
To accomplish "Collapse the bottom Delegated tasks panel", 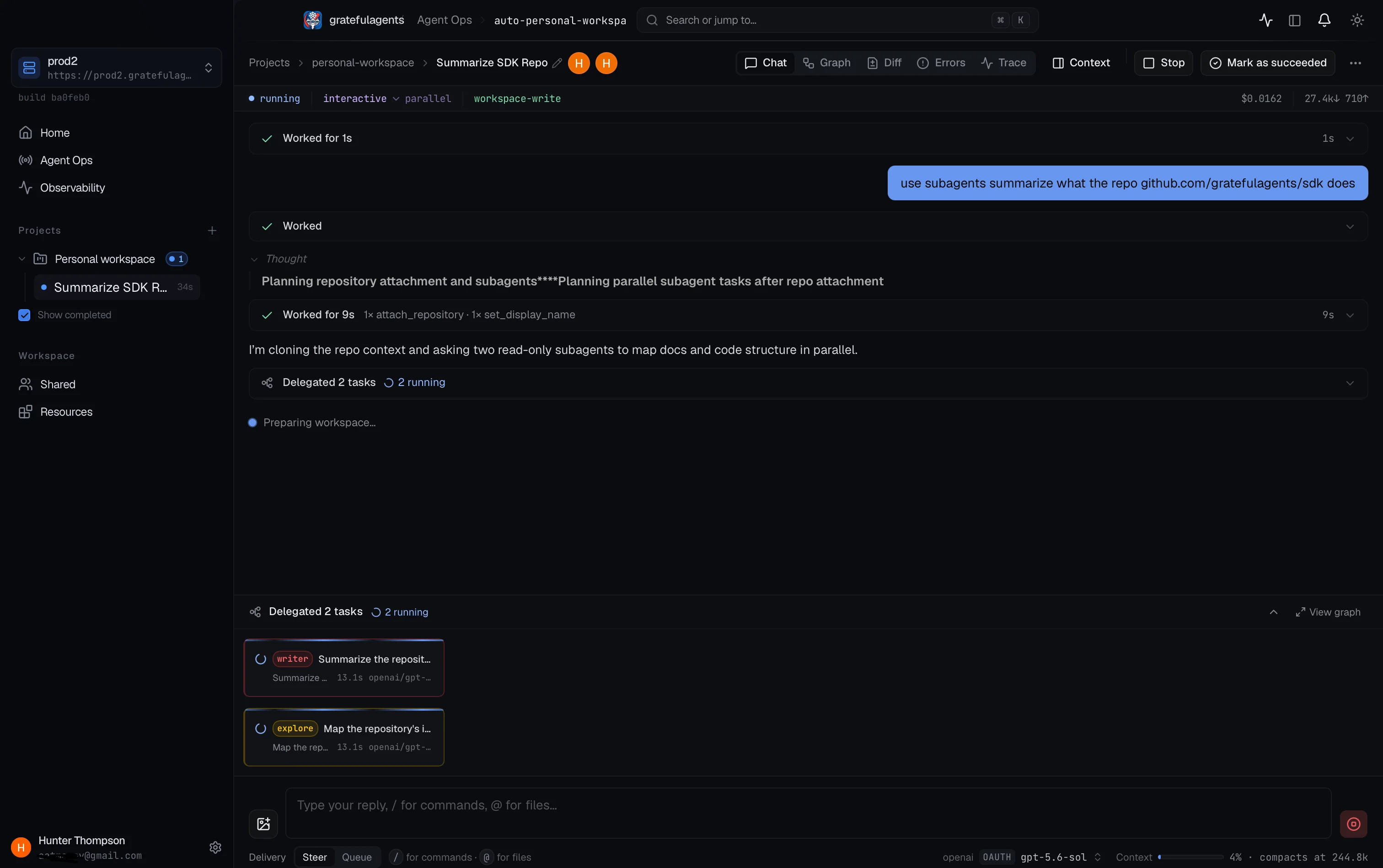I will click(1273, 612).
